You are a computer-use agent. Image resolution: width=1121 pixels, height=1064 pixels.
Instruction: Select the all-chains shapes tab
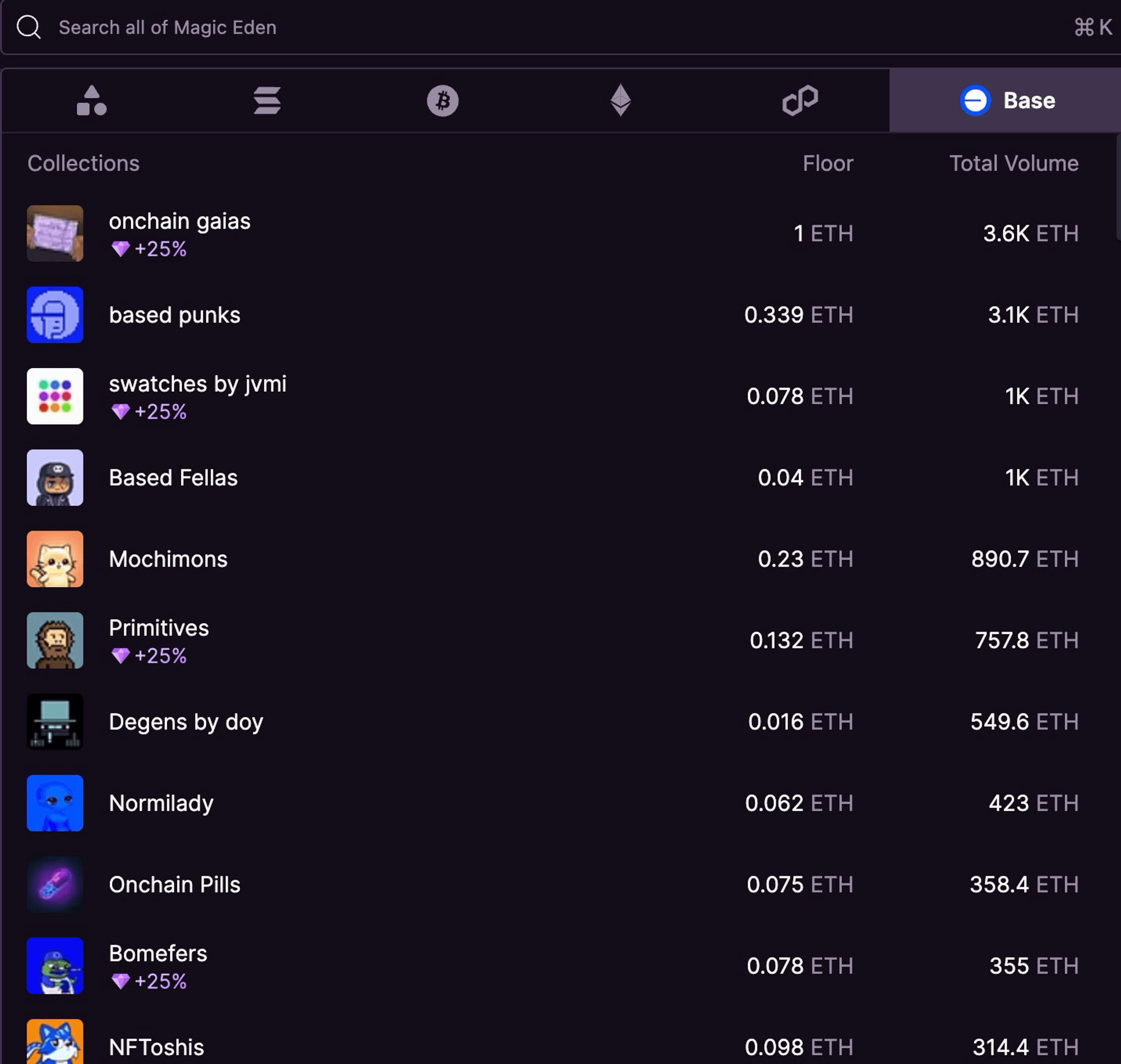click(x=91, y=100)
